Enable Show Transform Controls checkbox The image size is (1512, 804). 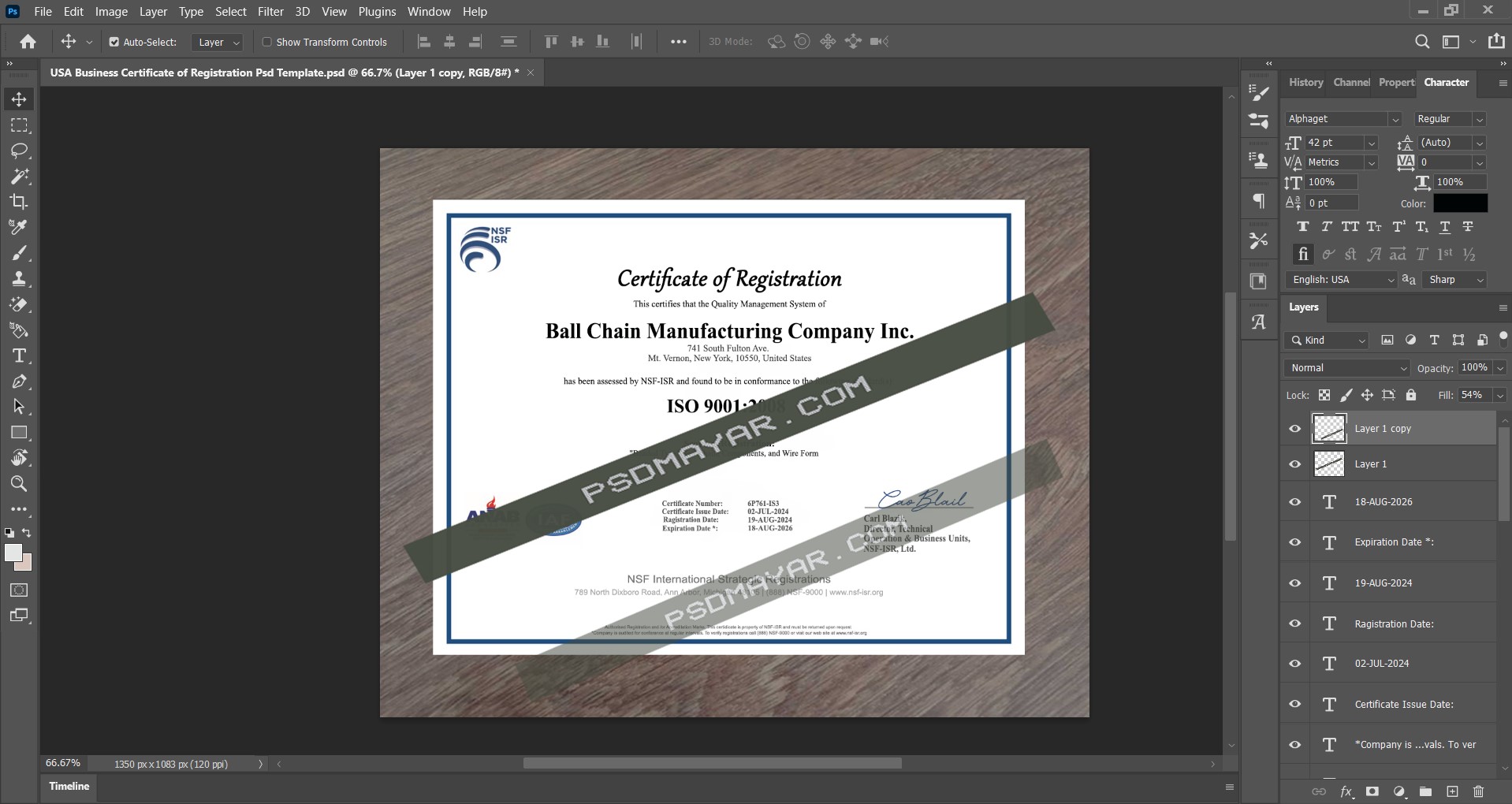pyautogui.click(x=266, y=42)
